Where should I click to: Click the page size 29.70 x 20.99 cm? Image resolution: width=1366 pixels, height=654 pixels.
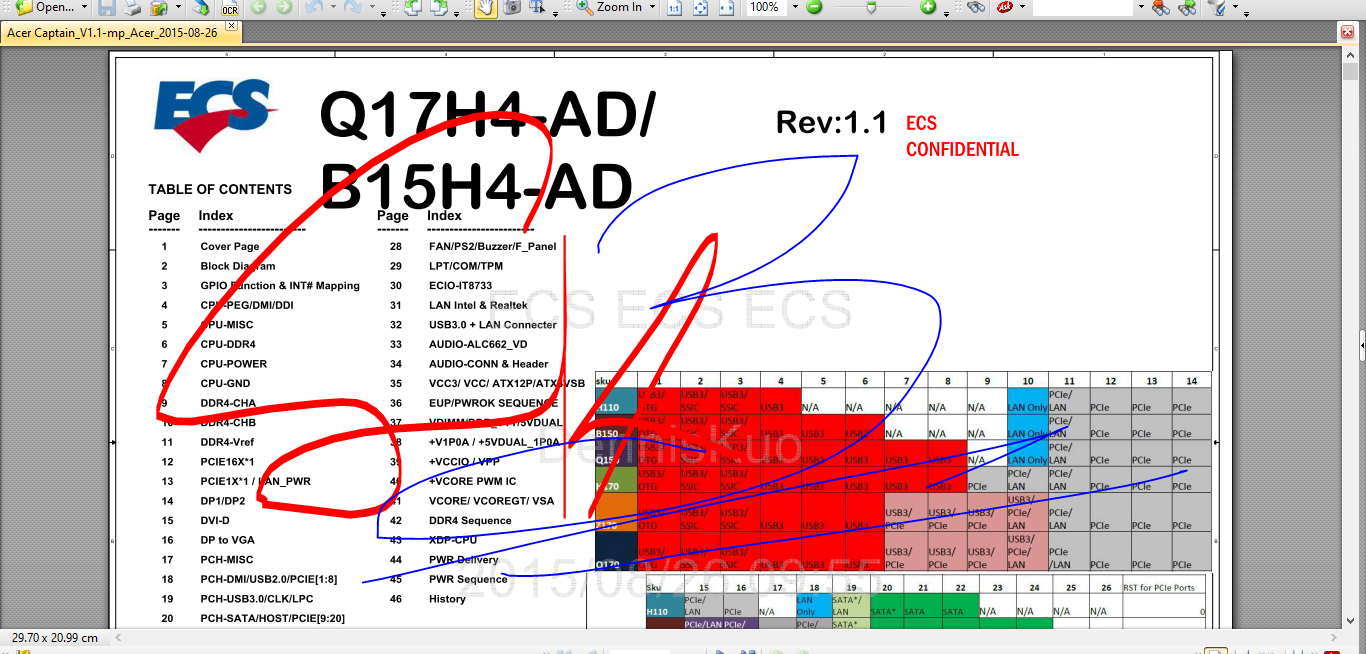tap(55, 638)
